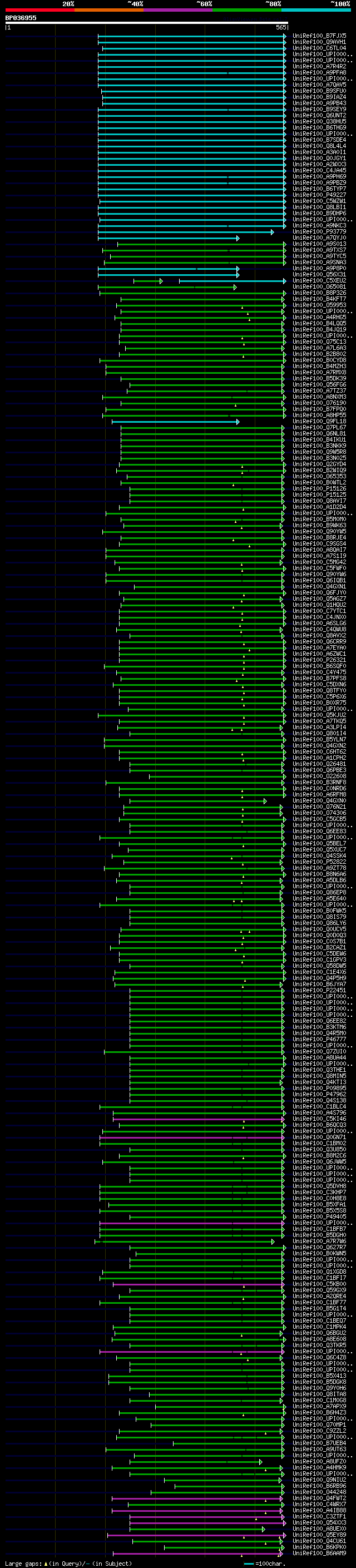356x1568 pixels.
Task: Click the UniRef100_B9WK63 label
Action: point(319,525)
